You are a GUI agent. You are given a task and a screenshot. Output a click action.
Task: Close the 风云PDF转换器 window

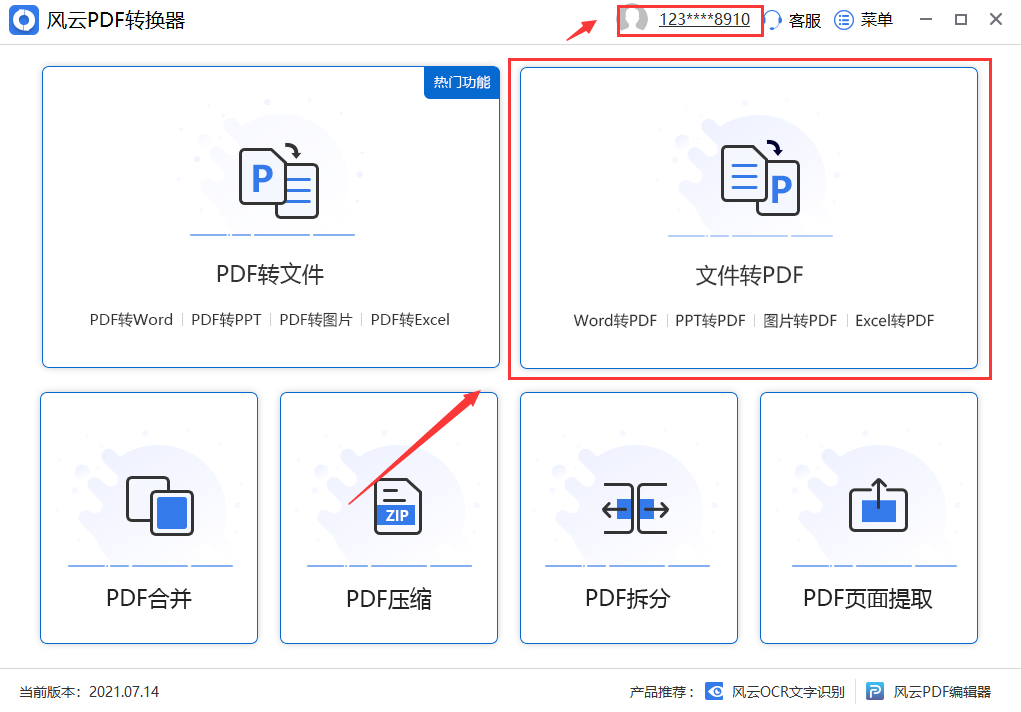click(995, 20)
